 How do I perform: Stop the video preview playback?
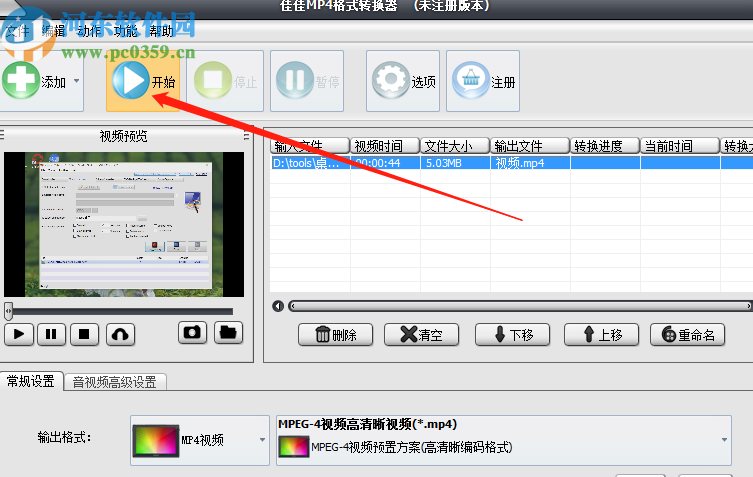85,334
